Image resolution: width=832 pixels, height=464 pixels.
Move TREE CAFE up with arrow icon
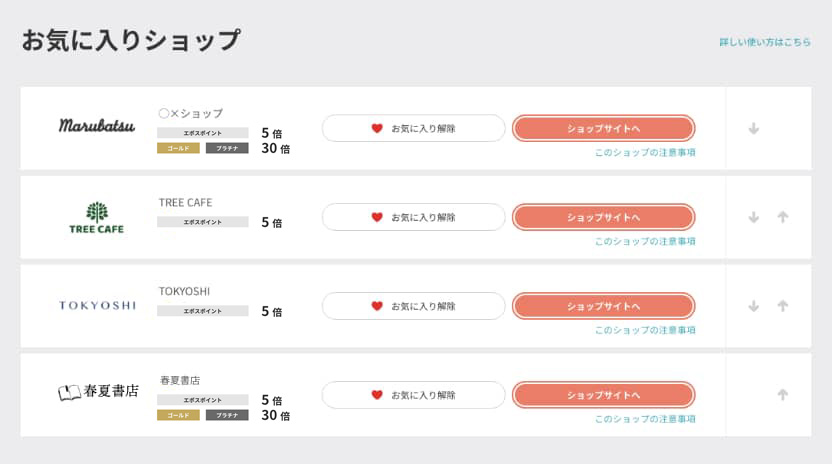click(783, 217)
